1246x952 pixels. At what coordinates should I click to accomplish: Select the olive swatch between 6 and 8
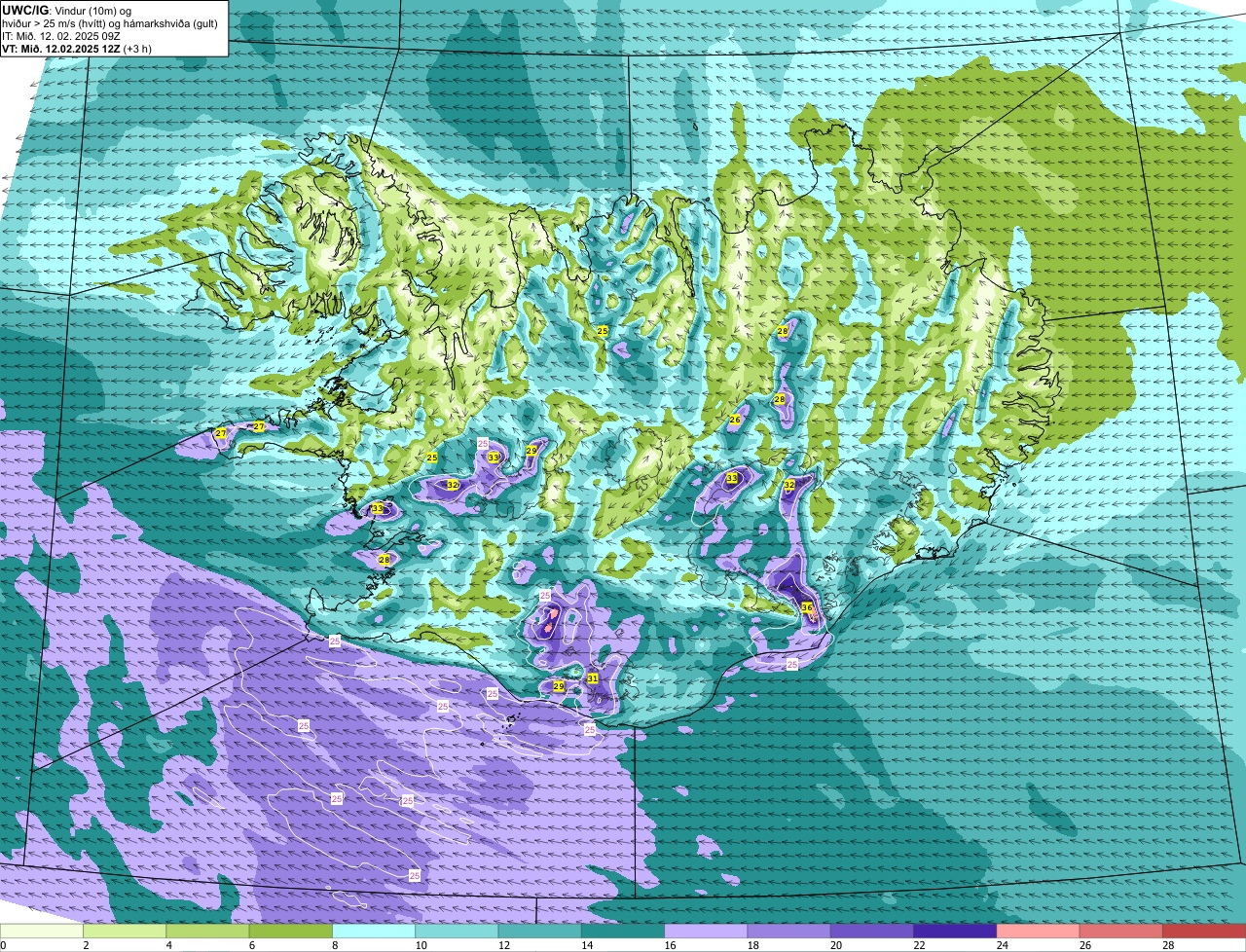[291, 932]
